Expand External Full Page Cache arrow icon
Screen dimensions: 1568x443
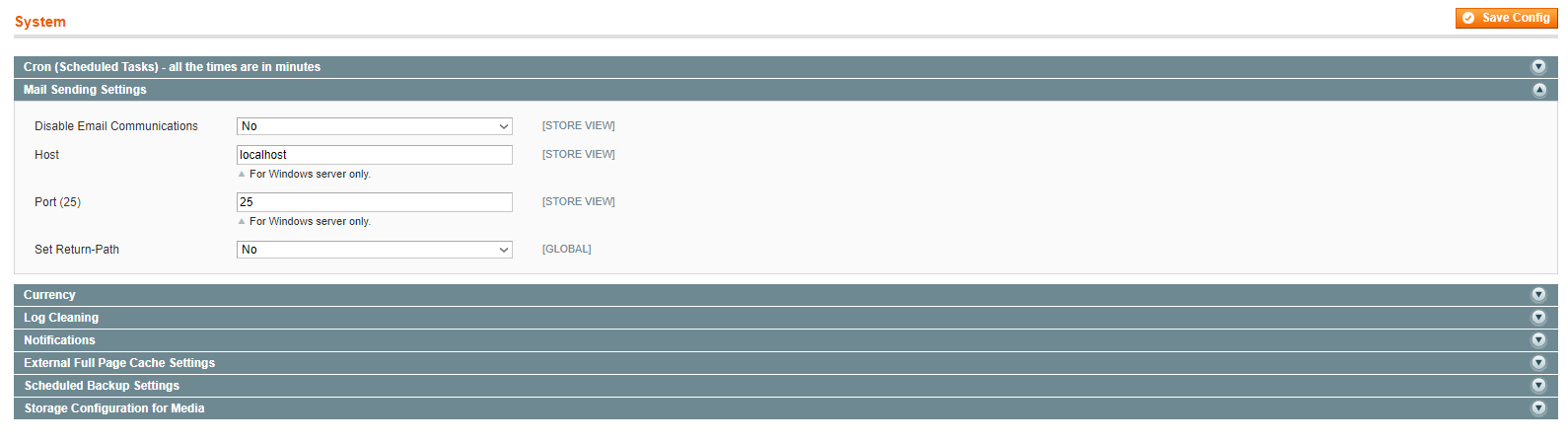coord(1538,363)
